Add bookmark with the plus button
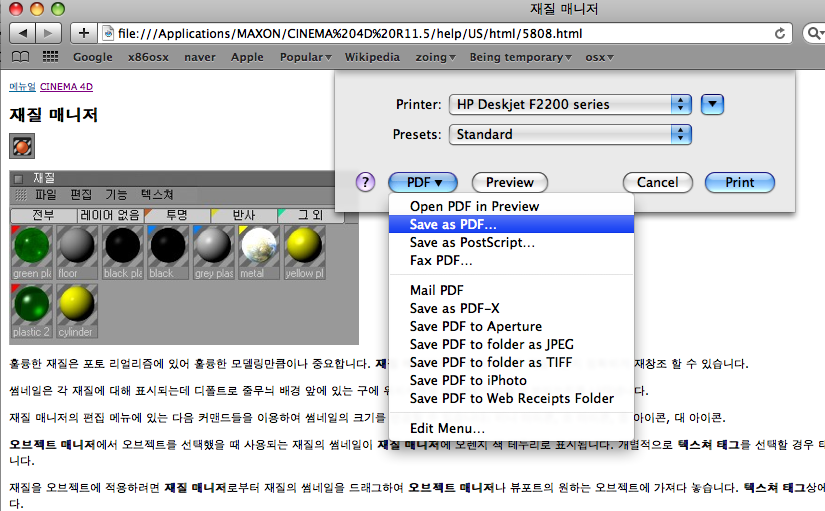This screenshot has height=511, width=825. click(83, 33)
